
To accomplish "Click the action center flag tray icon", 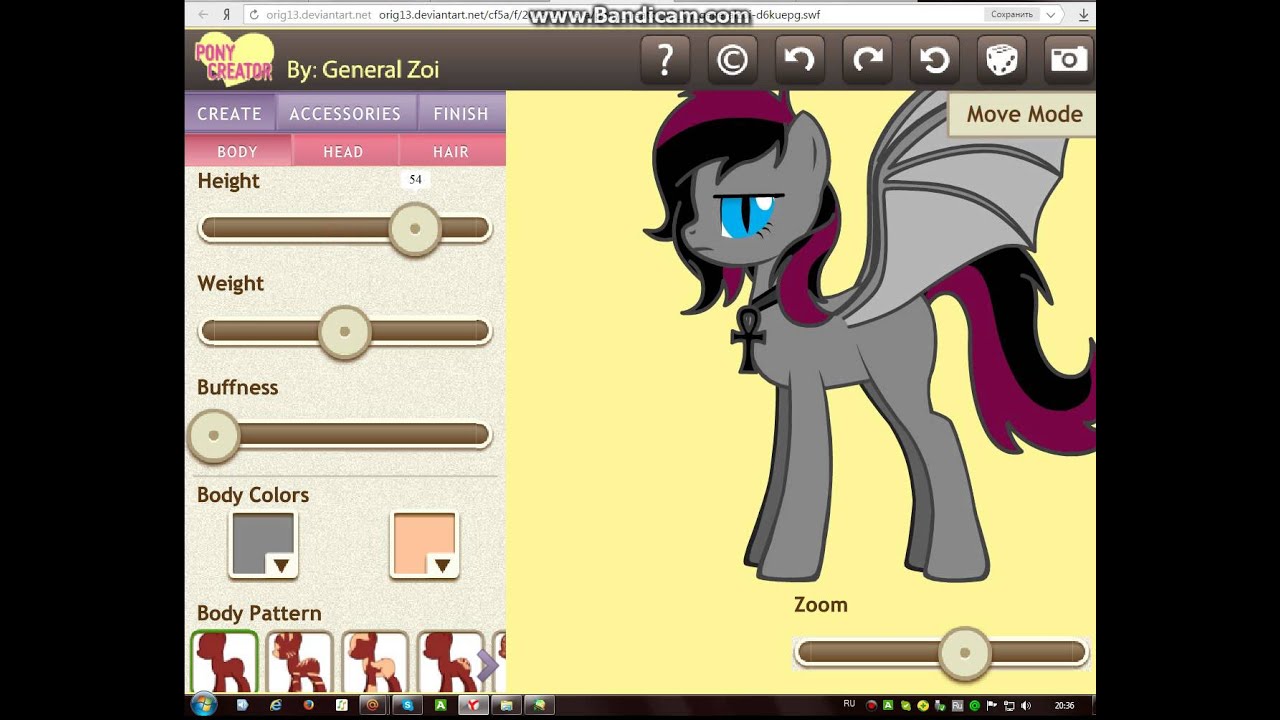I will click(x=992, y=705).
